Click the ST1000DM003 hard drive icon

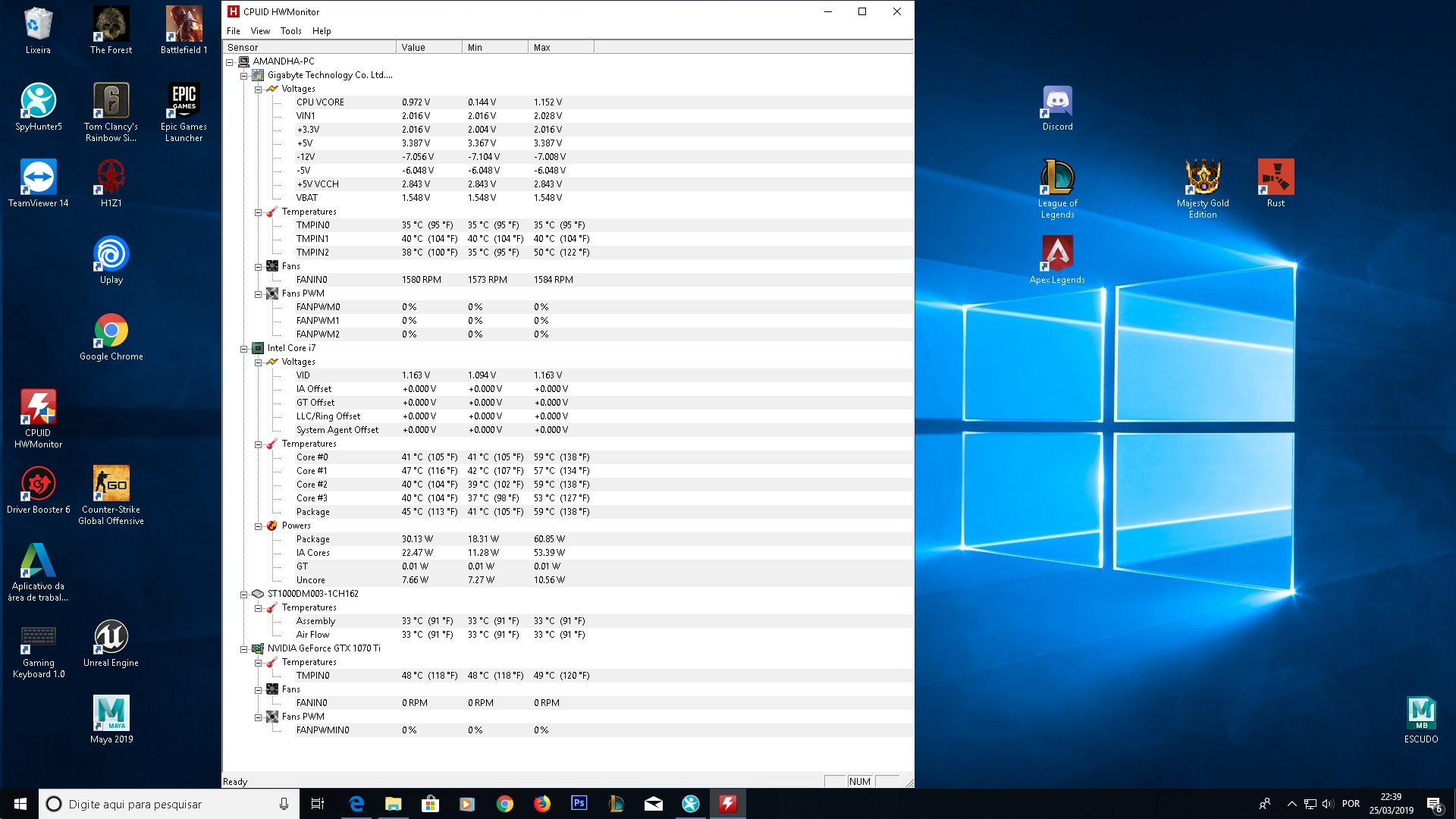click(x=258, y=594)
